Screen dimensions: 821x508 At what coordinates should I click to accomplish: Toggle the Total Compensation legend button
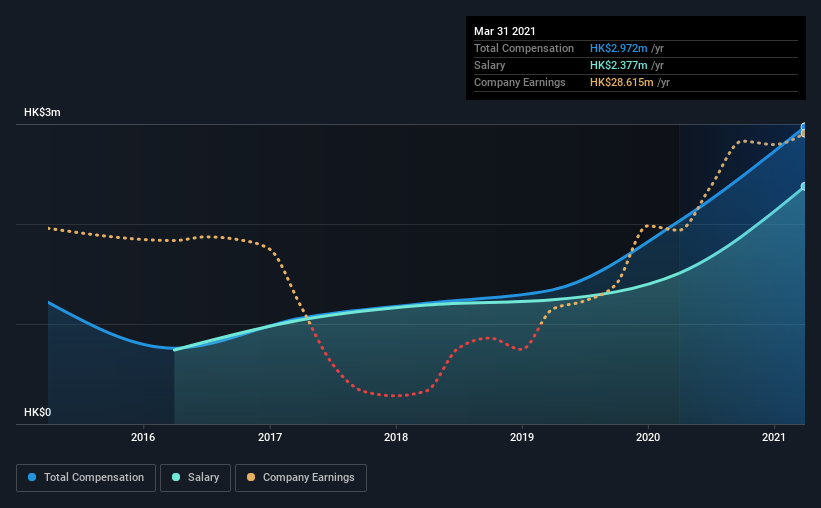(x=86, y=478)
